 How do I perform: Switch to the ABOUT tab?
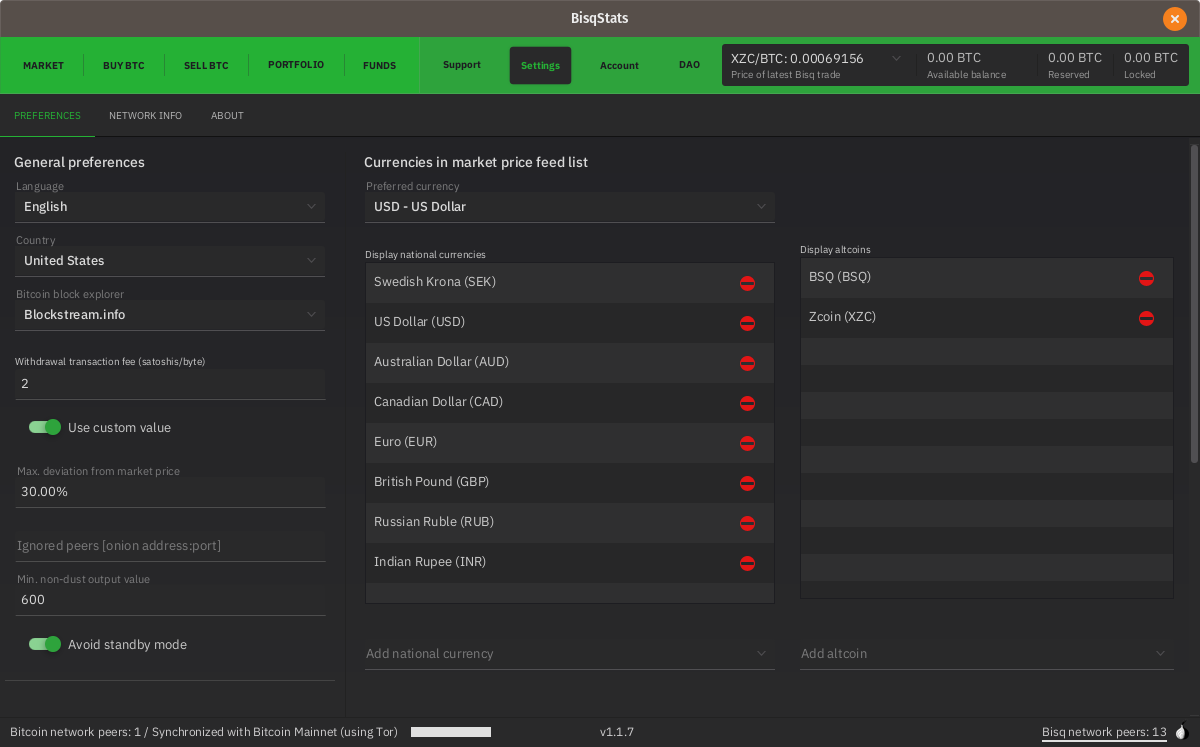pos(227,116)
